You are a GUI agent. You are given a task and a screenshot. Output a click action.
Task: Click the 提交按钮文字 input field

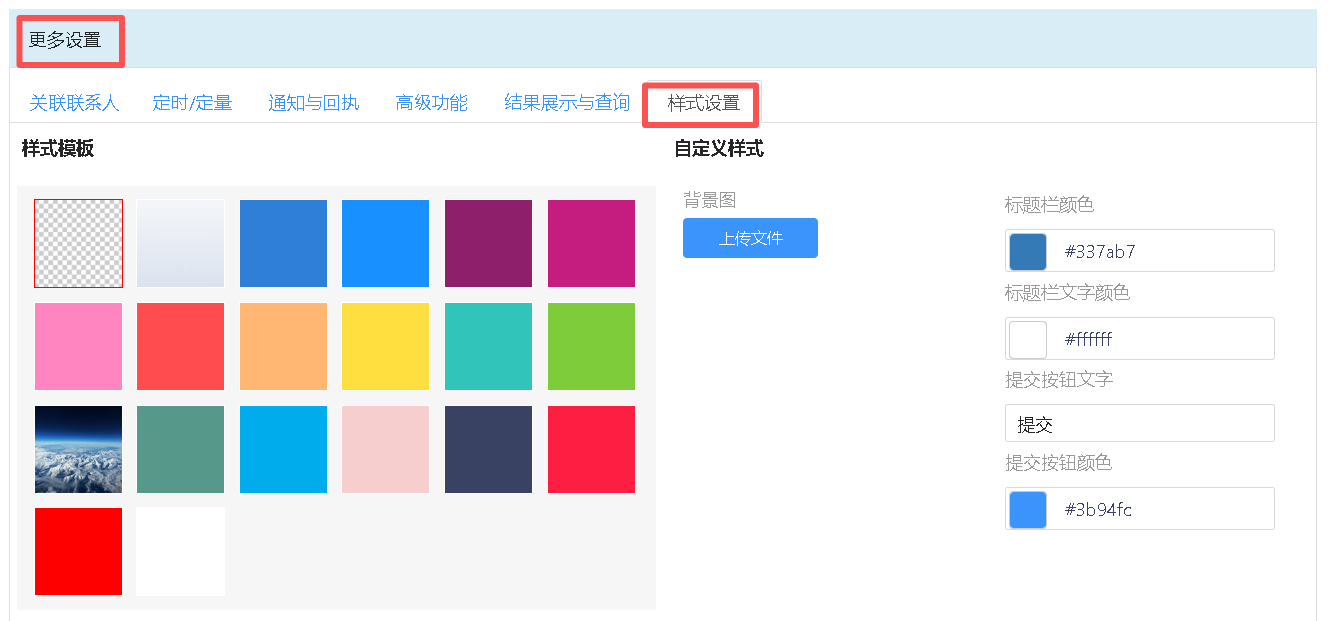(1139, 423)
